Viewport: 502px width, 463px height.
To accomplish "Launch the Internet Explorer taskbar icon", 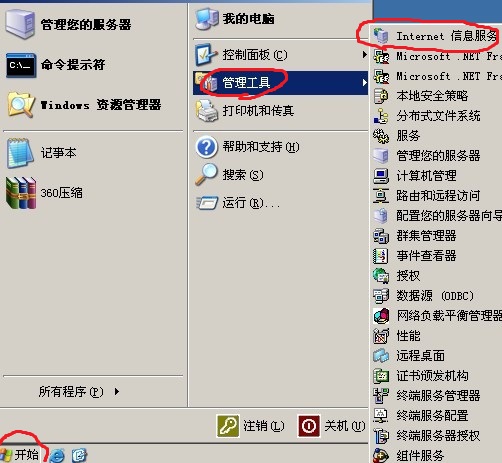I will tap(57, 455).
